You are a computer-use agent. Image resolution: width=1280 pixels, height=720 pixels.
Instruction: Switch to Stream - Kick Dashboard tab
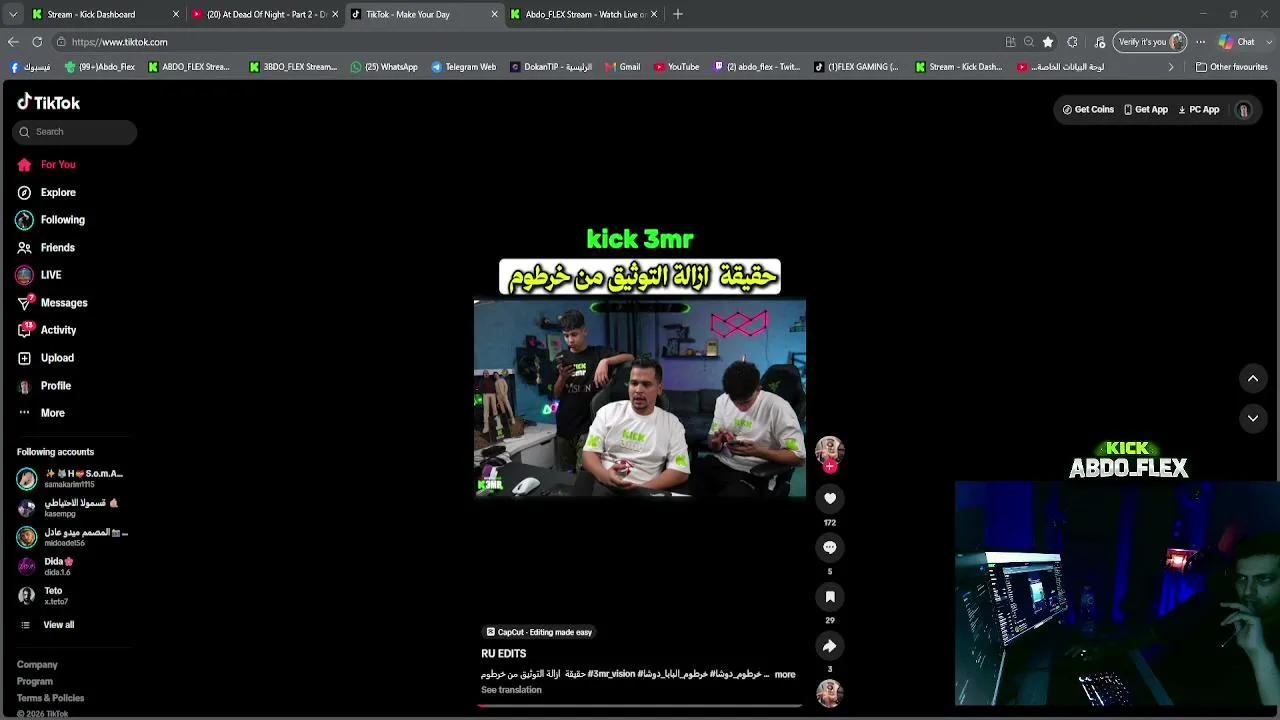coord(104,14)
